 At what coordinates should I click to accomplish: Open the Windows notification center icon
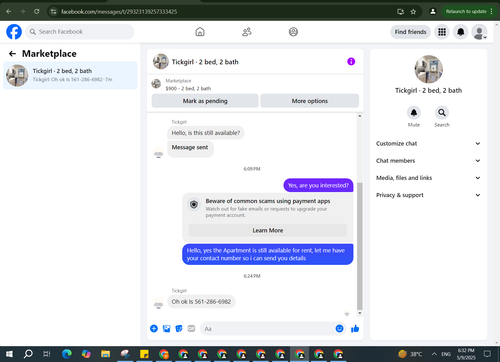[487, 354]
